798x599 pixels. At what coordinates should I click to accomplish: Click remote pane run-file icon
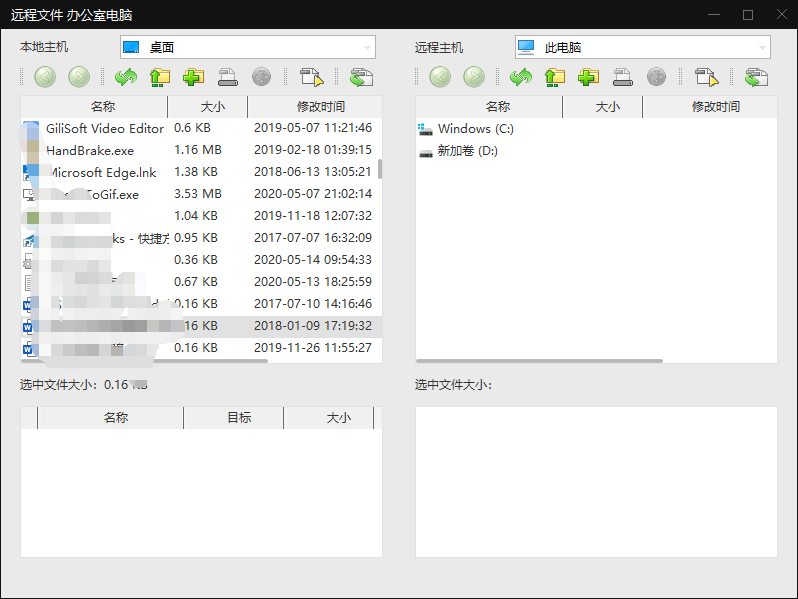coord(706,77)
